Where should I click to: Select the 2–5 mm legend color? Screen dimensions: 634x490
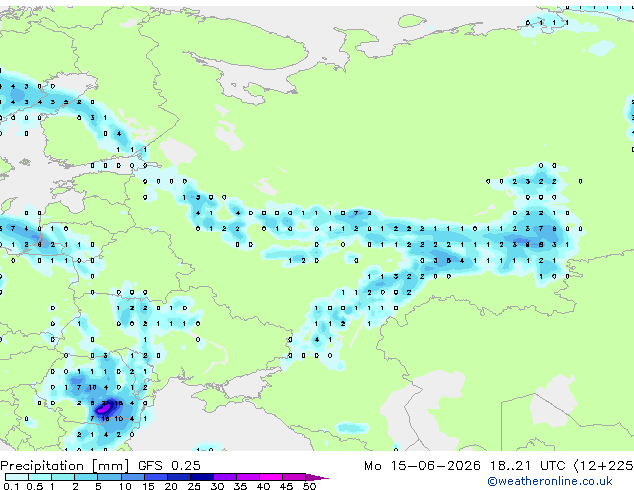[86, 477]
